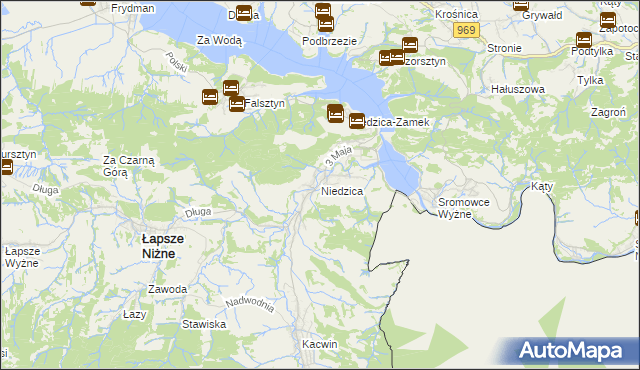The width and height of the screenshot is (640, 370).
Task: Select the Za Czarną Górą label
Action: click(x=129, y=166)
